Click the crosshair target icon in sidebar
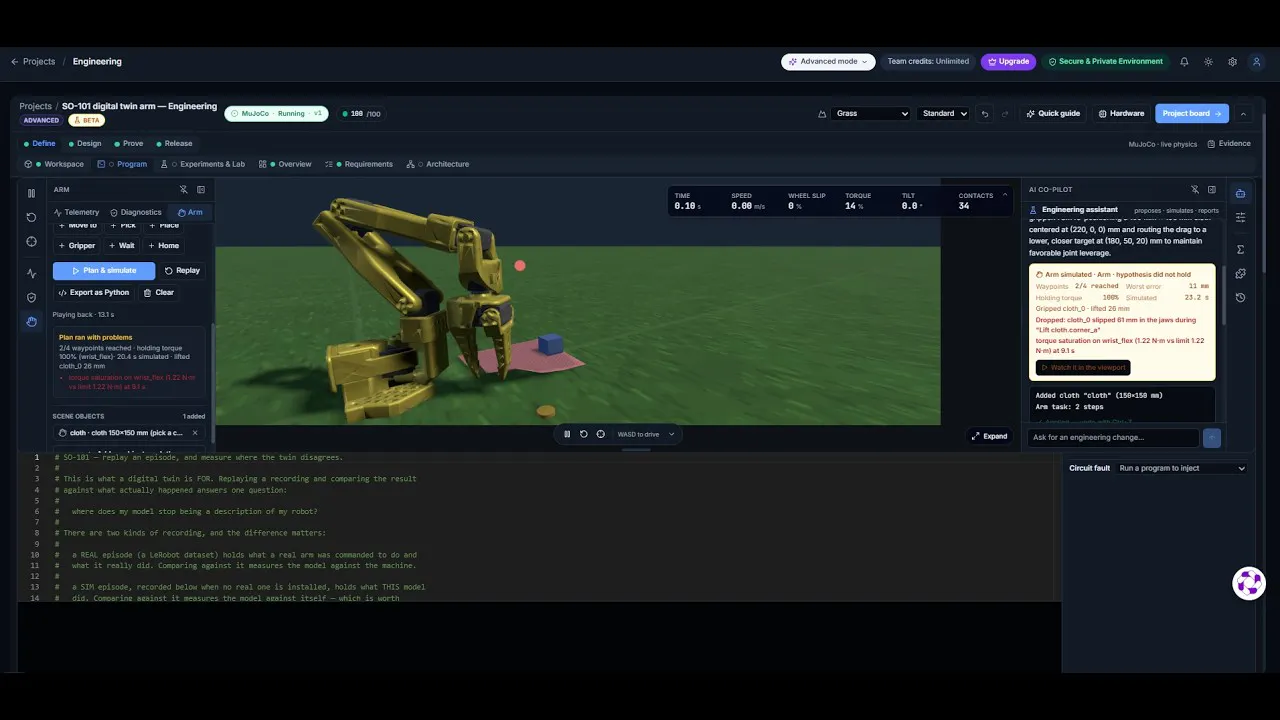The width and height of the screenshot is (1280, 720). [31, 241]
